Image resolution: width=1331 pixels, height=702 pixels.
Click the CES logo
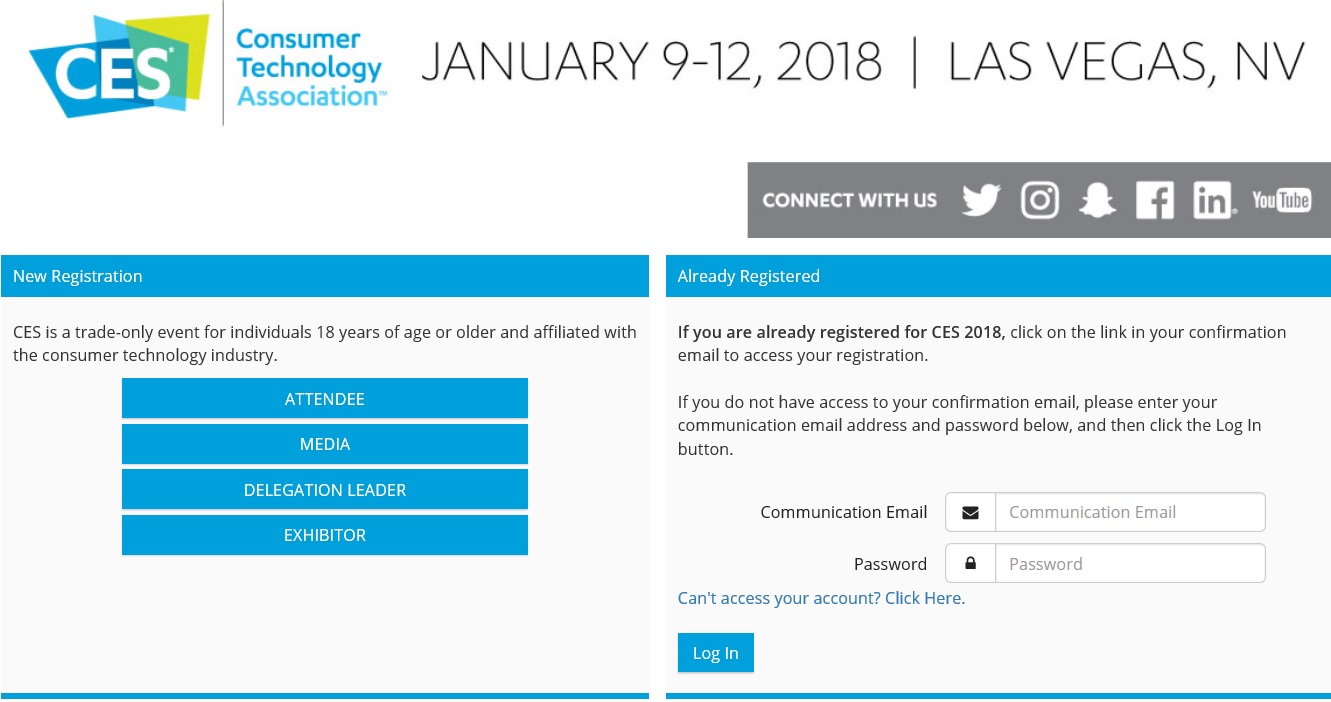click(x=119, y=66)
